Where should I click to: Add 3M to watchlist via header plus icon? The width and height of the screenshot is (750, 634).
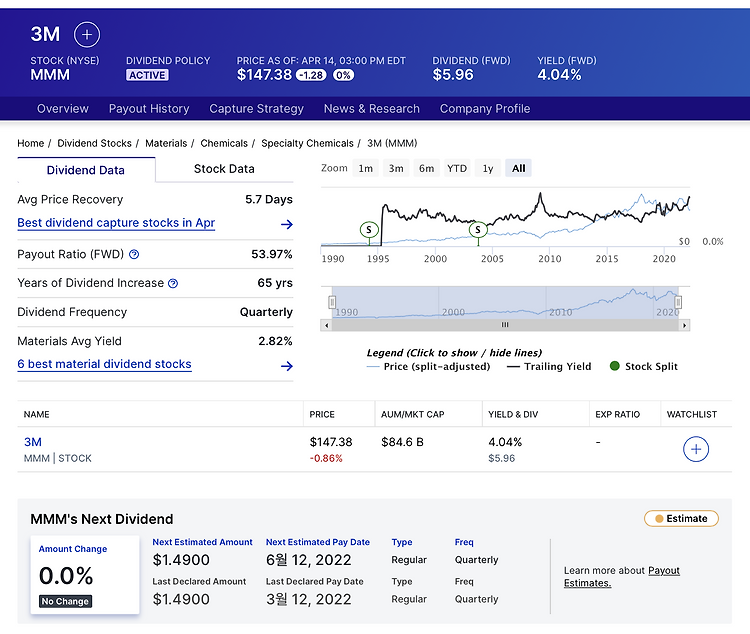click(x=87, y=34)
